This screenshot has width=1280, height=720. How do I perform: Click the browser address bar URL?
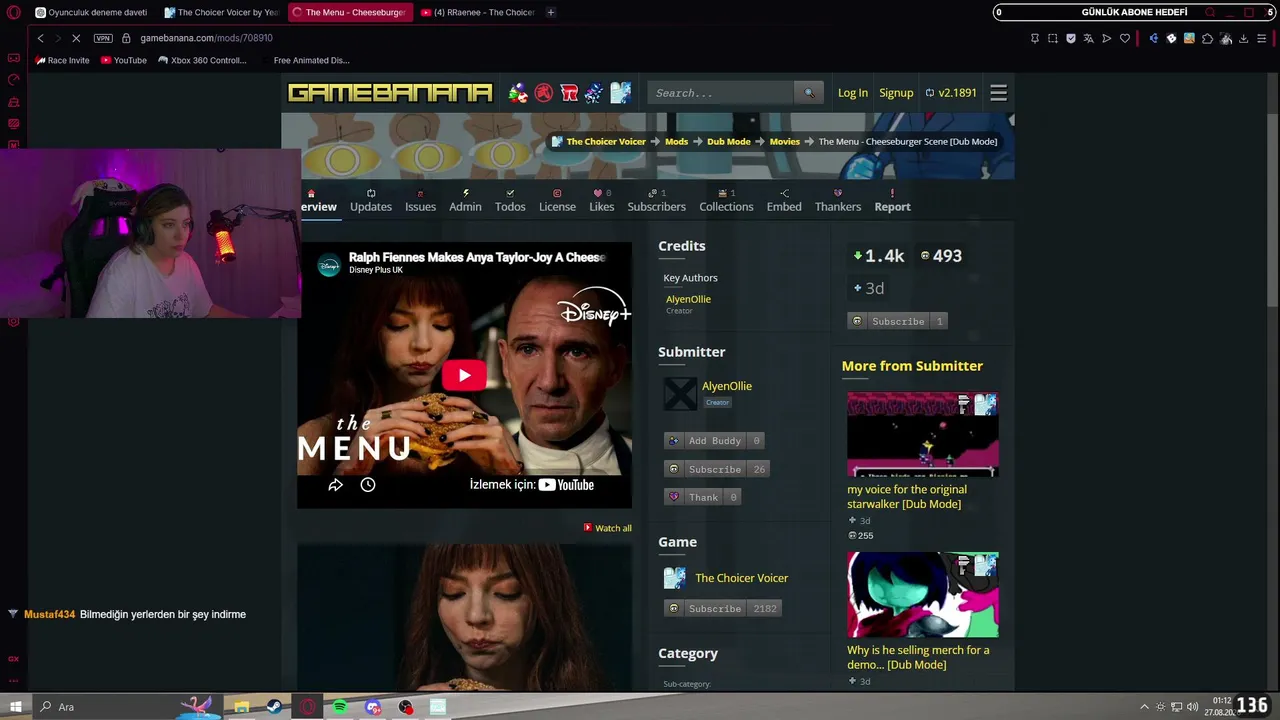tap(206, 38)
